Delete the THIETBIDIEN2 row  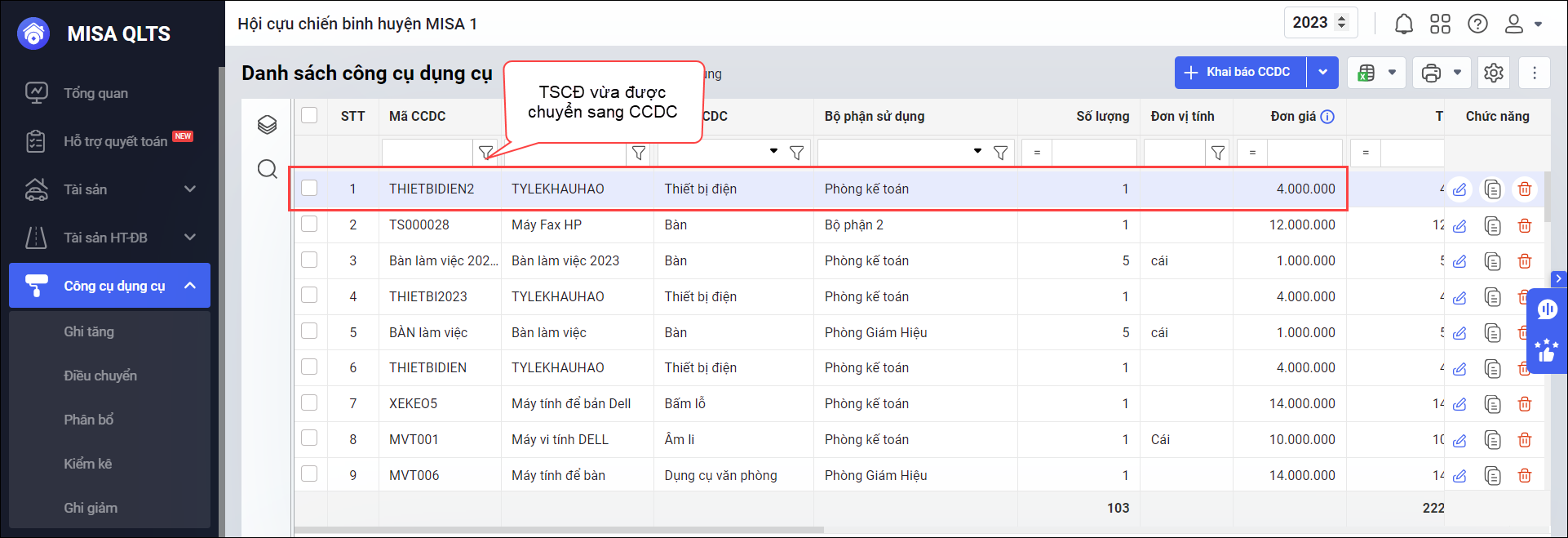1524,189
